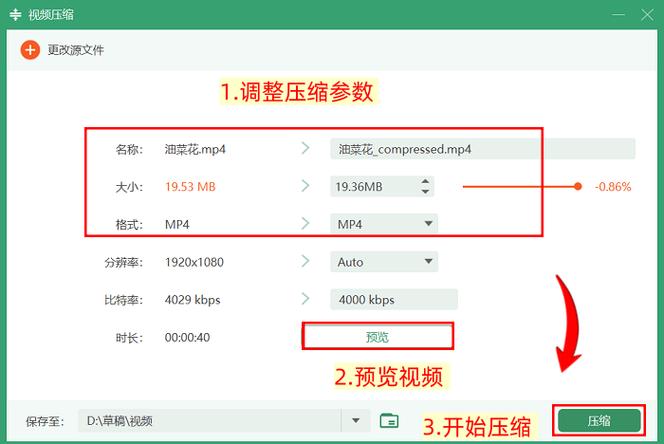The image size is (664, 444).
Task: Click the source resolution 1920x1080 value
Action: (x=194, y=262)
